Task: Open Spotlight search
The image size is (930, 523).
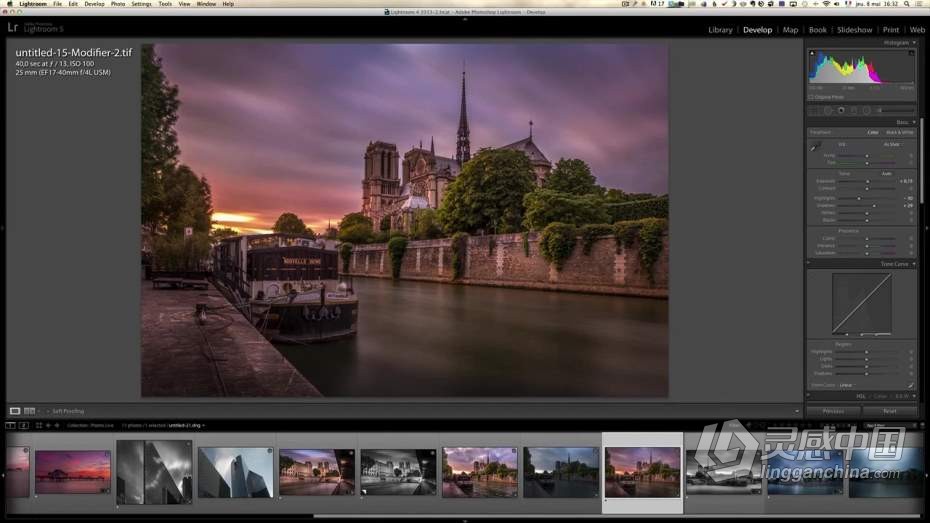Action: click(x=909, y=4)
